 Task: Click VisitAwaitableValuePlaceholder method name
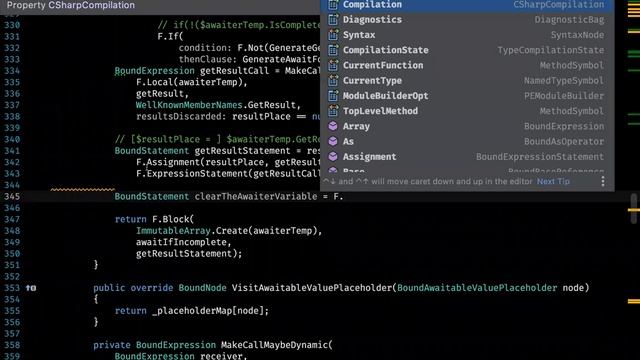(312, 288)
